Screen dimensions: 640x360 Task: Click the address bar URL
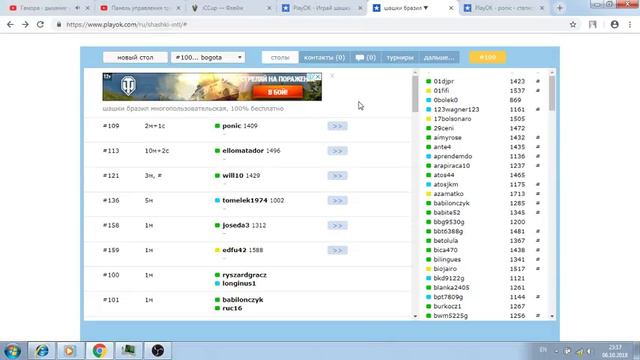tap(127, 24)
